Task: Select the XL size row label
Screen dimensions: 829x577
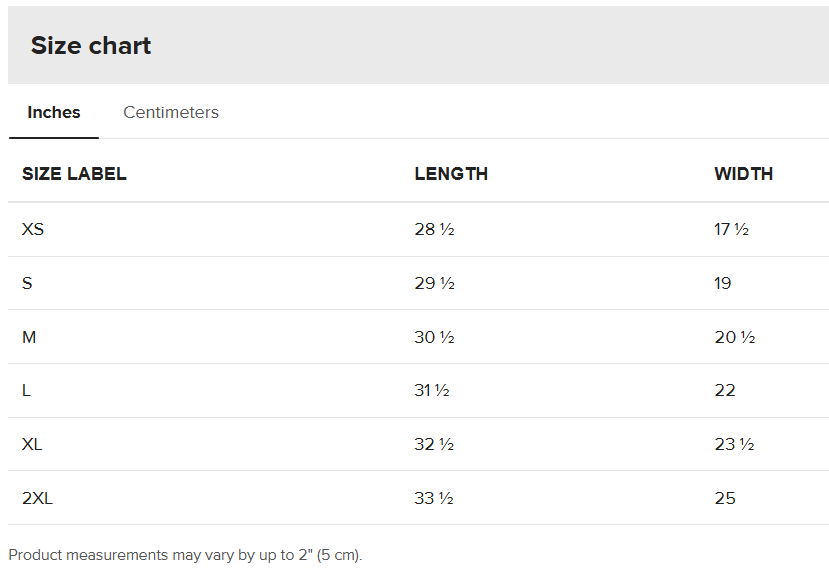Action: (x=32, y=444)
